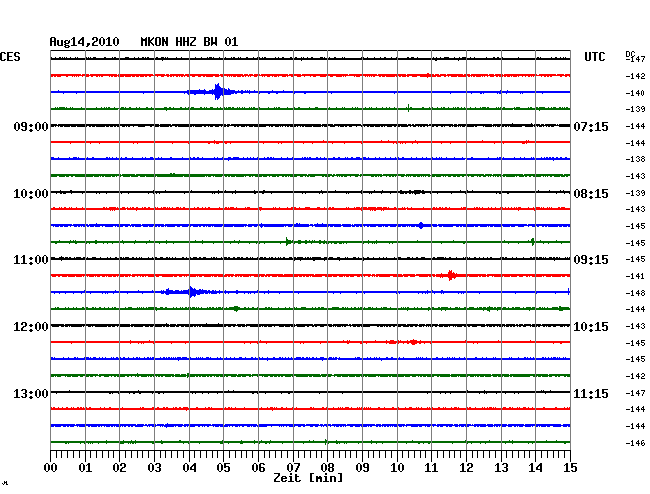Click the blue dot event near minute 10.7
Screen dimensions: 650x494
point(421,225)
